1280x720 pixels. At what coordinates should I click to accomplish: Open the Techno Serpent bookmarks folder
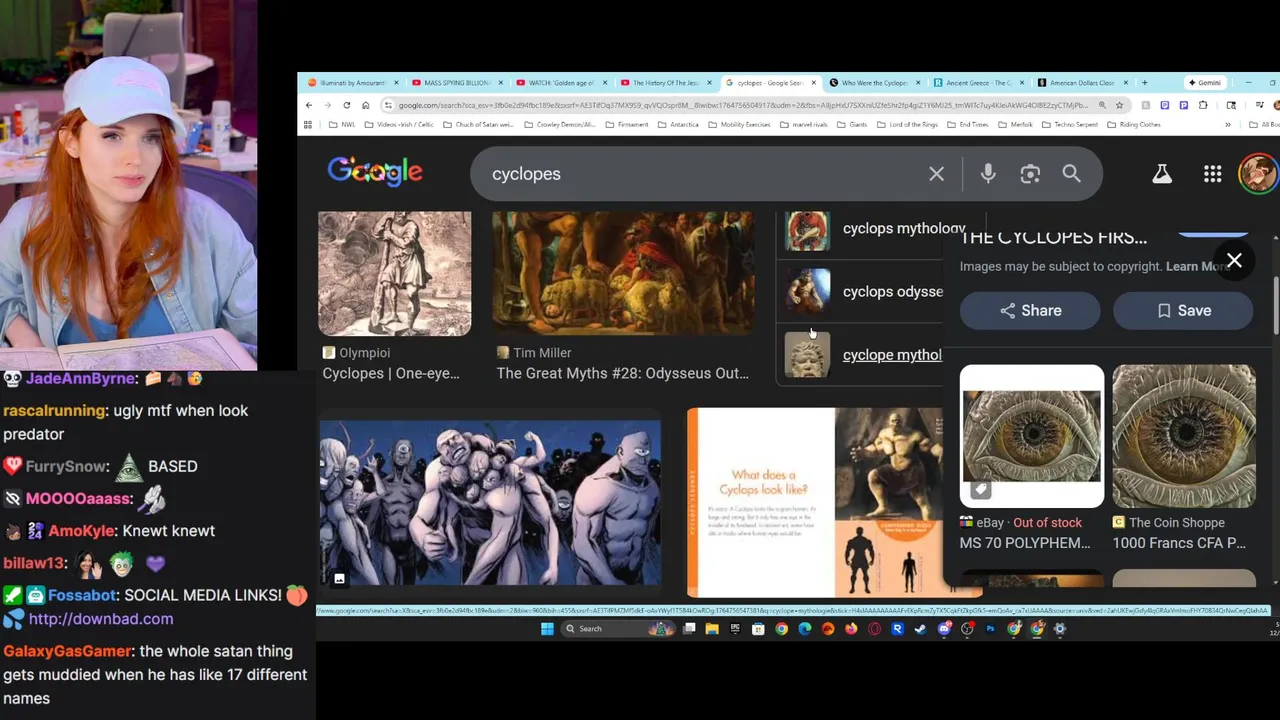point(1069,125)
